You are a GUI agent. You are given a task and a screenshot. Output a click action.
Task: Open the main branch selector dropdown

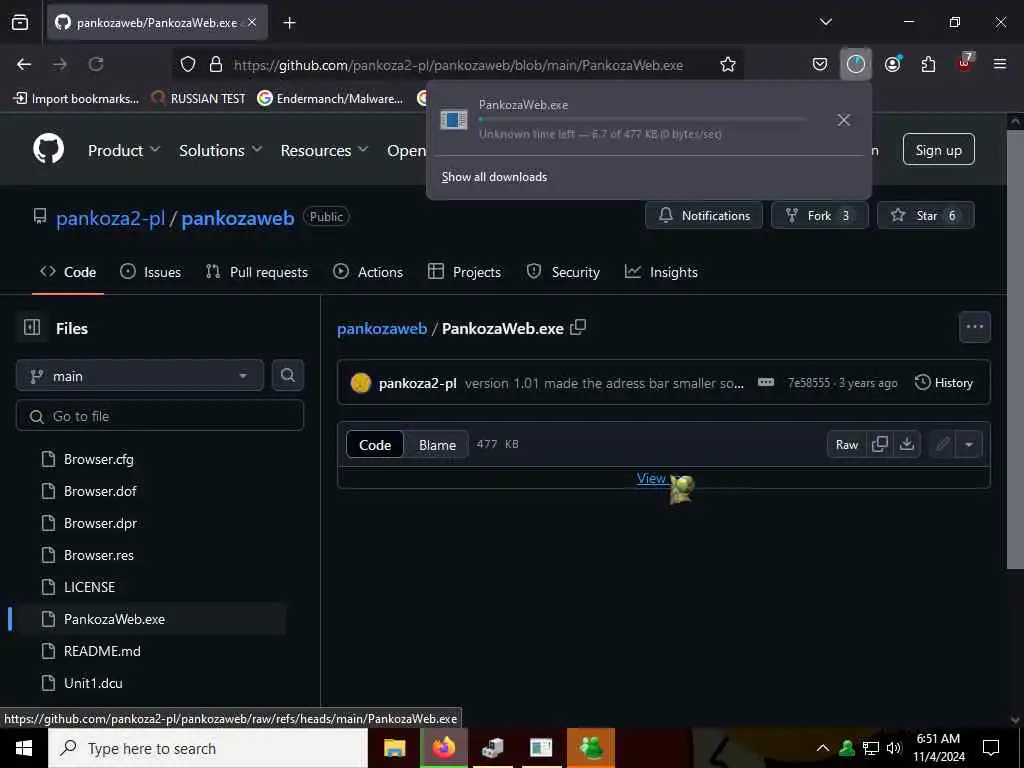[x=140, y=376]
